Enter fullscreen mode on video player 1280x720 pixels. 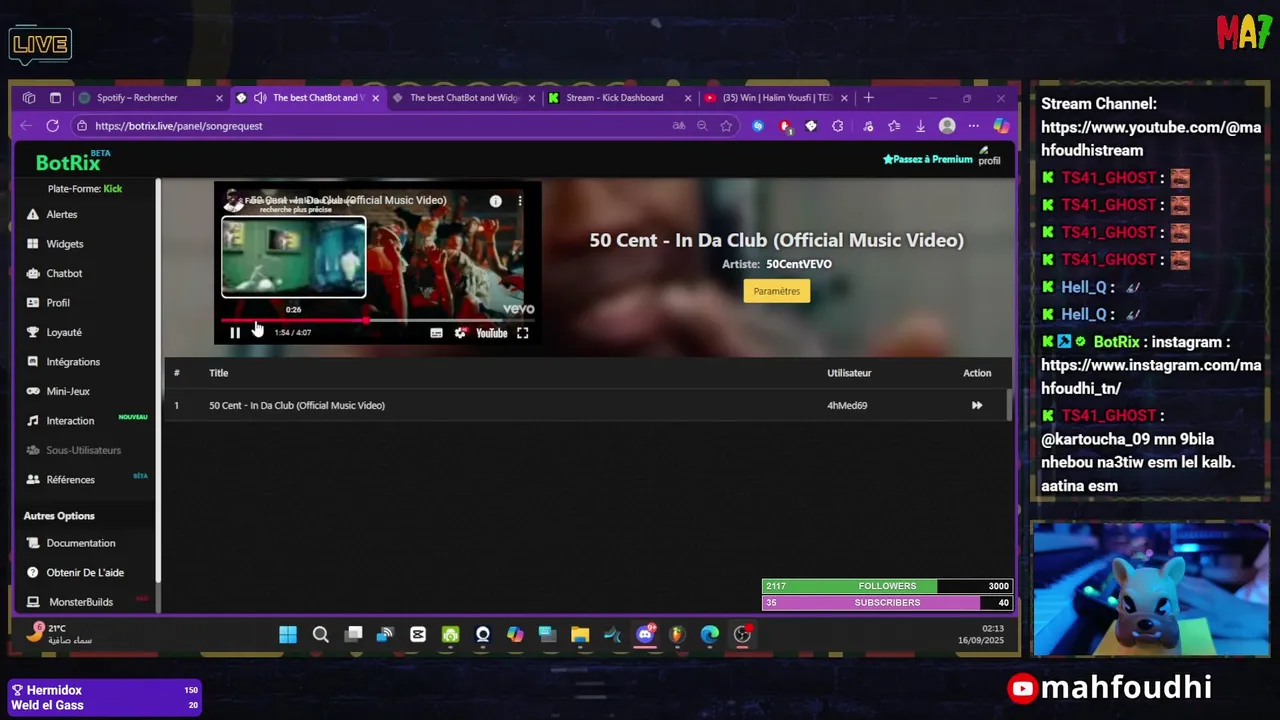[x=522, y=333]
